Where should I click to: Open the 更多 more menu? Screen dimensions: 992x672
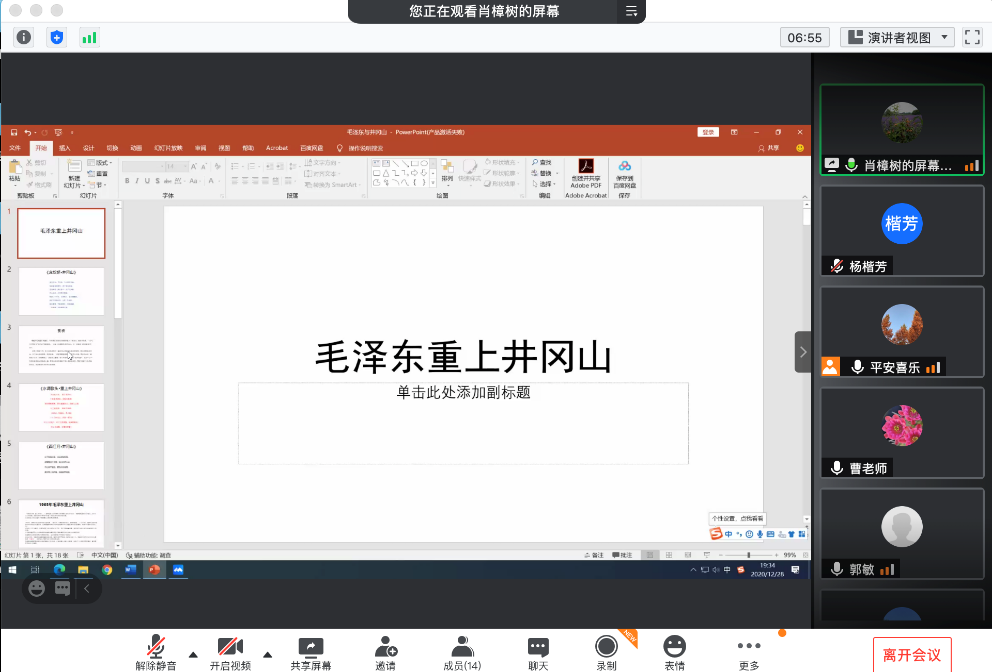[749, 652]
